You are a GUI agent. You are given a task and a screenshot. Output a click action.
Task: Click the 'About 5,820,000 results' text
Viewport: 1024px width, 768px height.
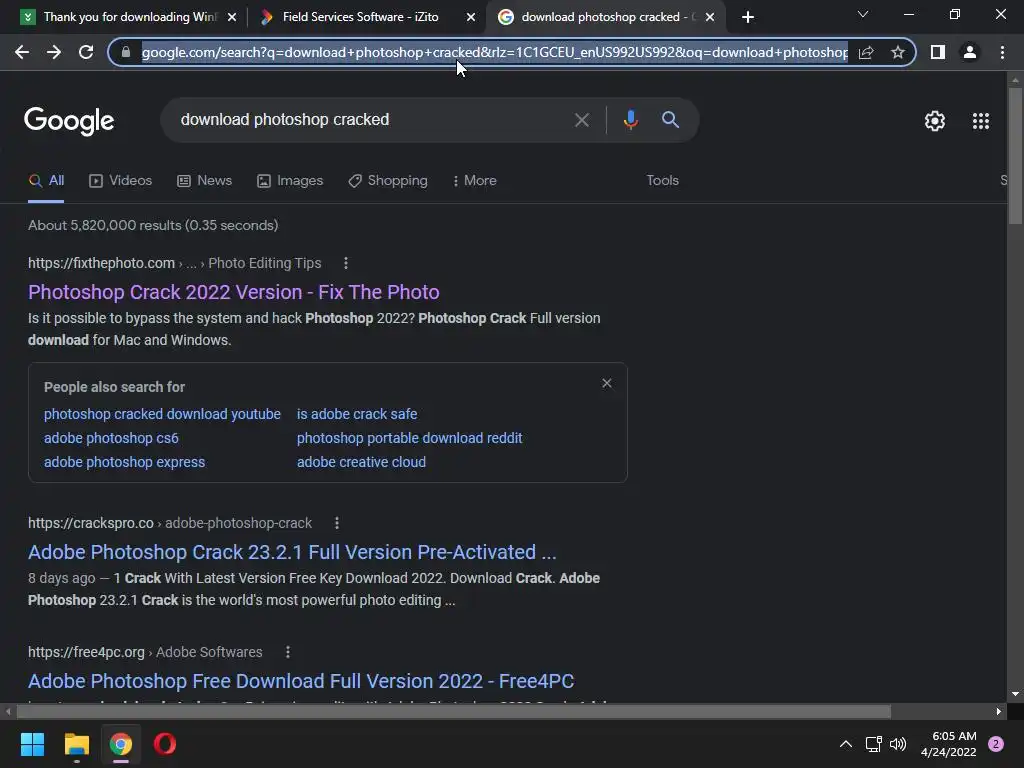click(x=153, y=226)
